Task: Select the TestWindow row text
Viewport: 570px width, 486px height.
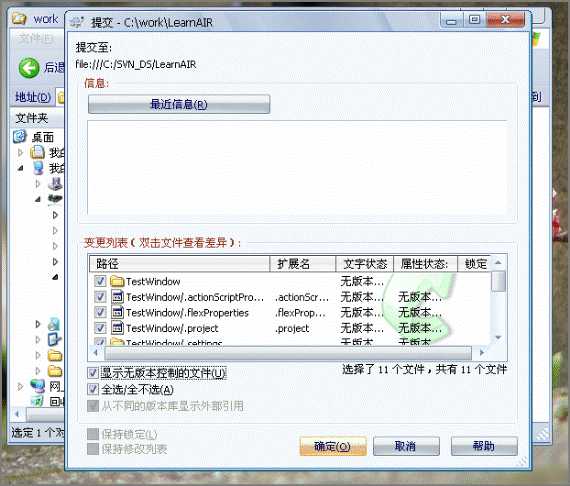Action: [153, 282]
